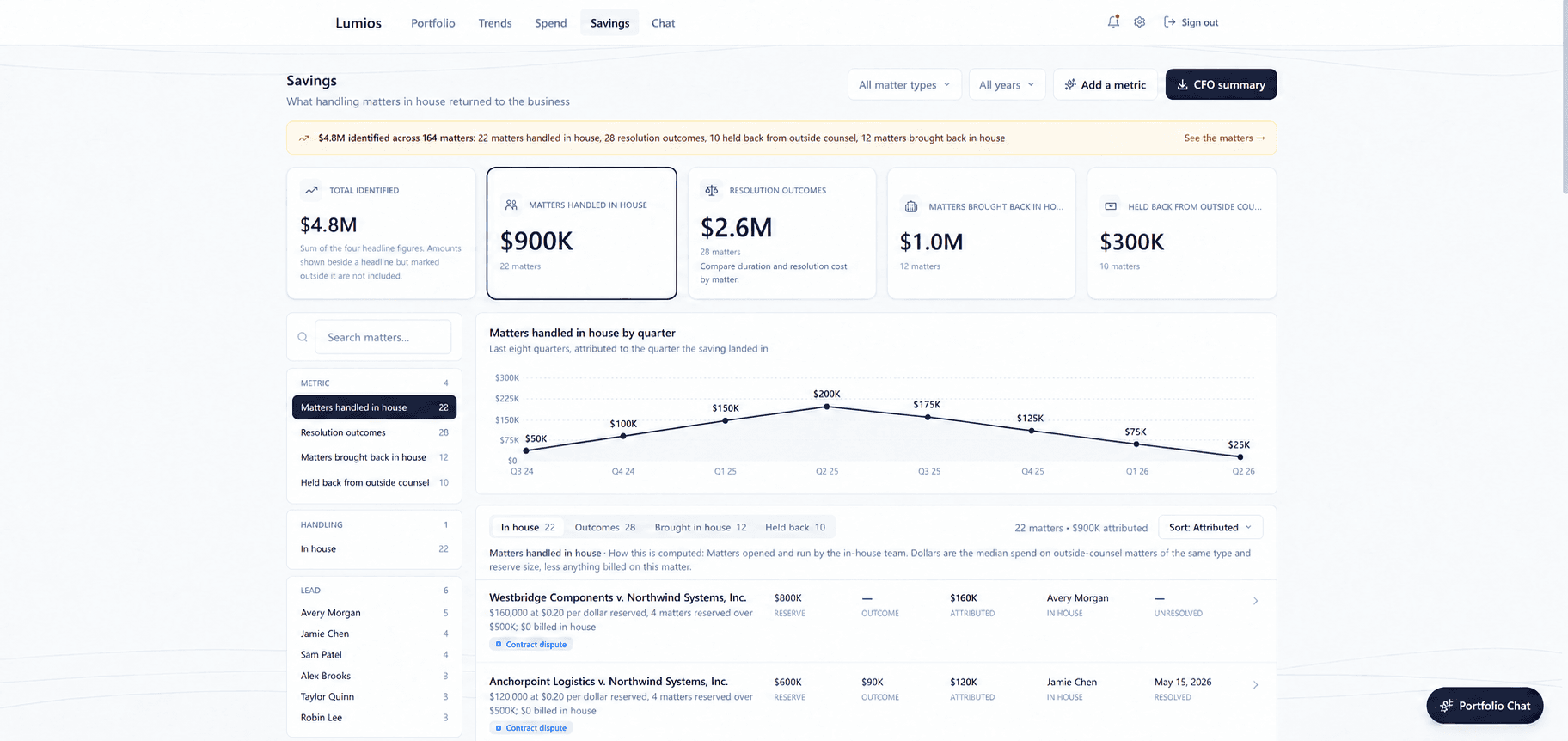Viewport: 1568px width, 741px height.
Task: Open settings via the gear icon
Action: 1139,22
